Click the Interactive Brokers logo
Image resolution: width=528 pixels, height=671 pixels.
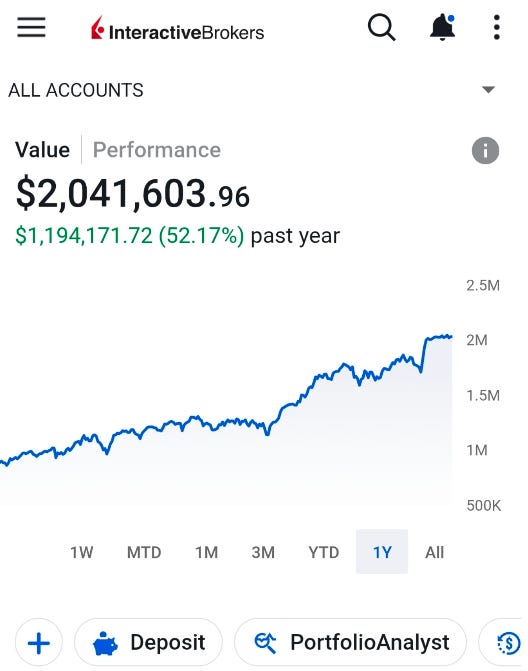[177, 29]
